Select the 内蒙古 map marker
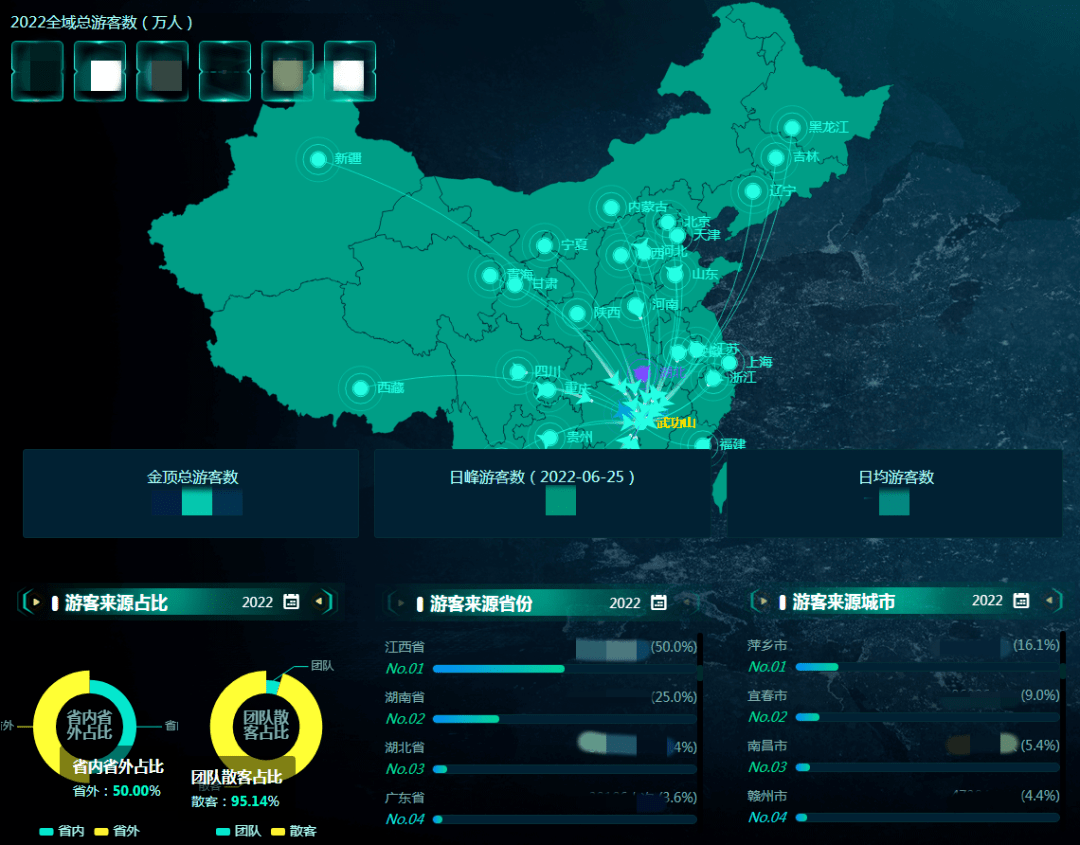Image resolution: width=1080 pixels, height=845 pixels. pos(611,208)
